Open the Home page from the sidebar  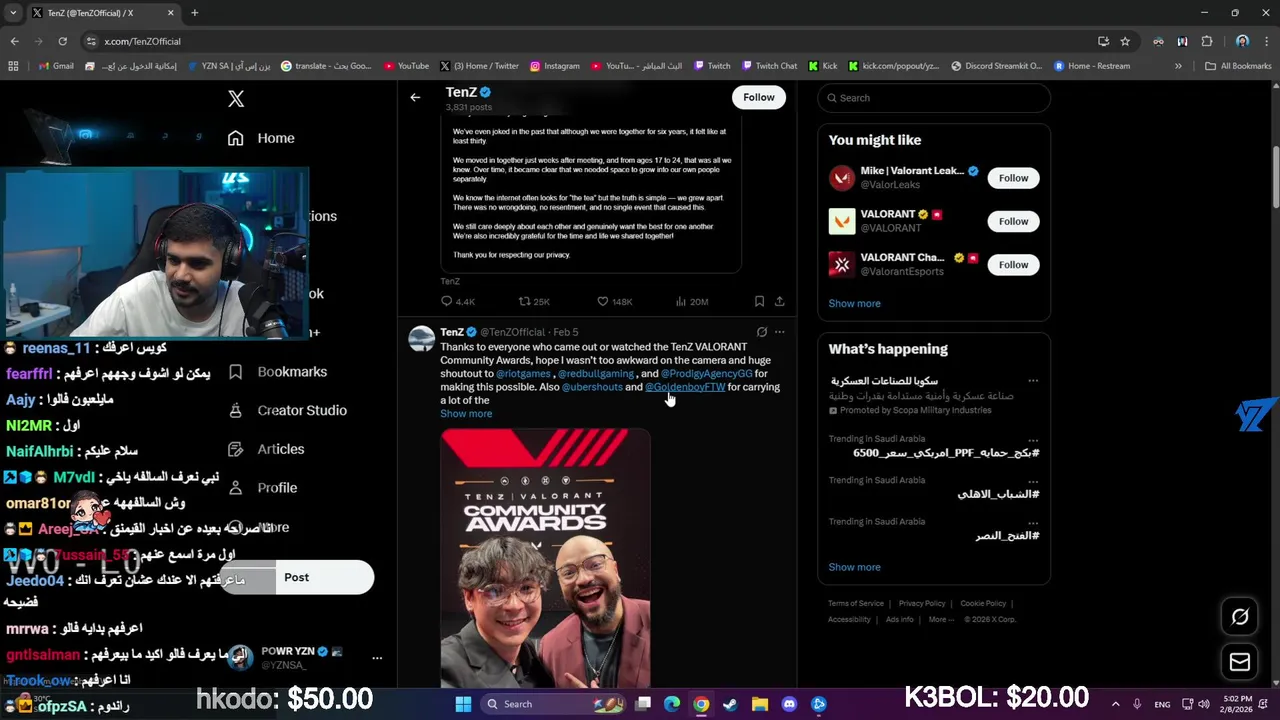tap(260, 138)
